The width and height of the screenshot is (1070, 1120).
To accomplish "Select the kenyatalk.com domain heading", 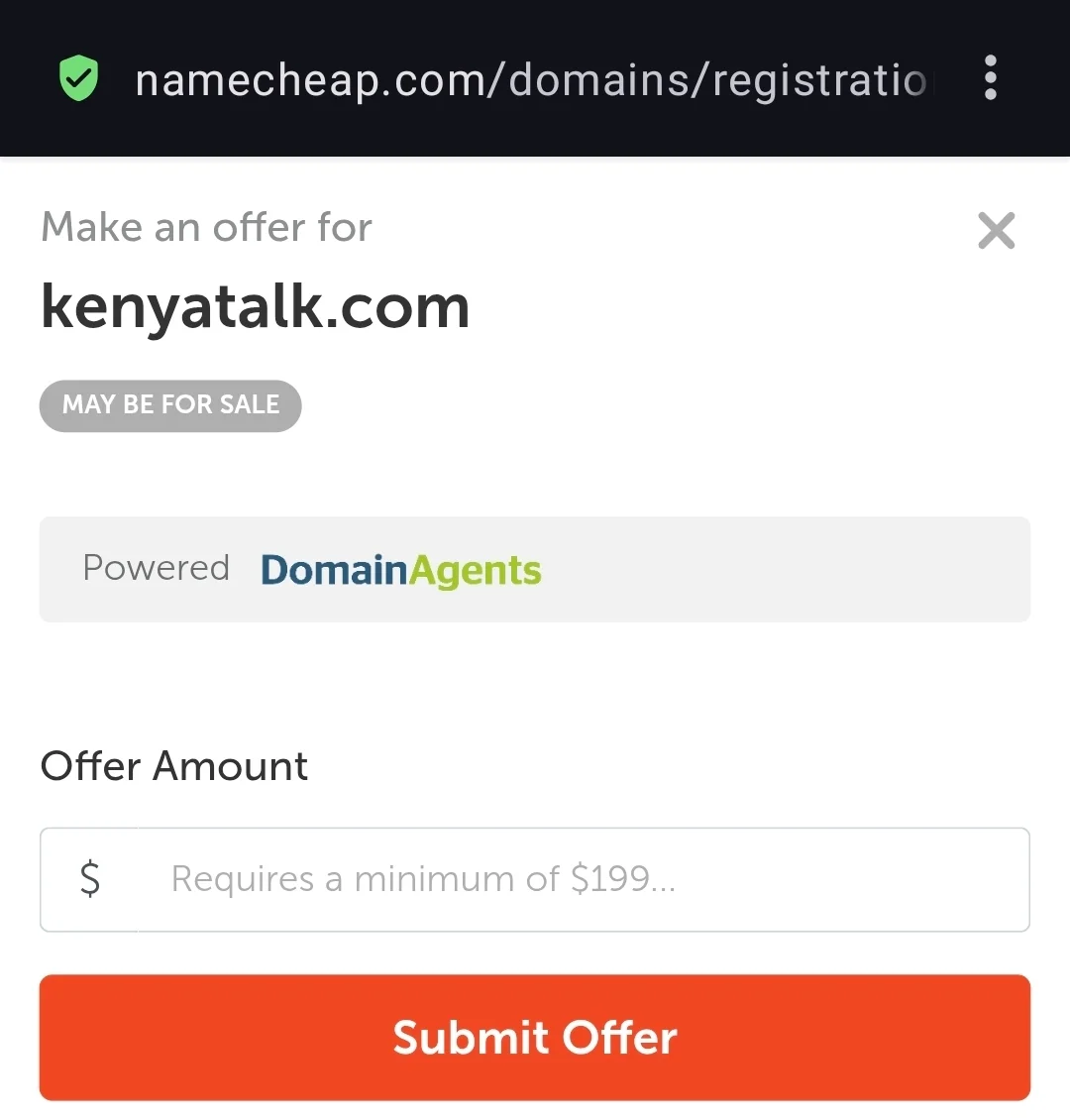I will (255, 307).
